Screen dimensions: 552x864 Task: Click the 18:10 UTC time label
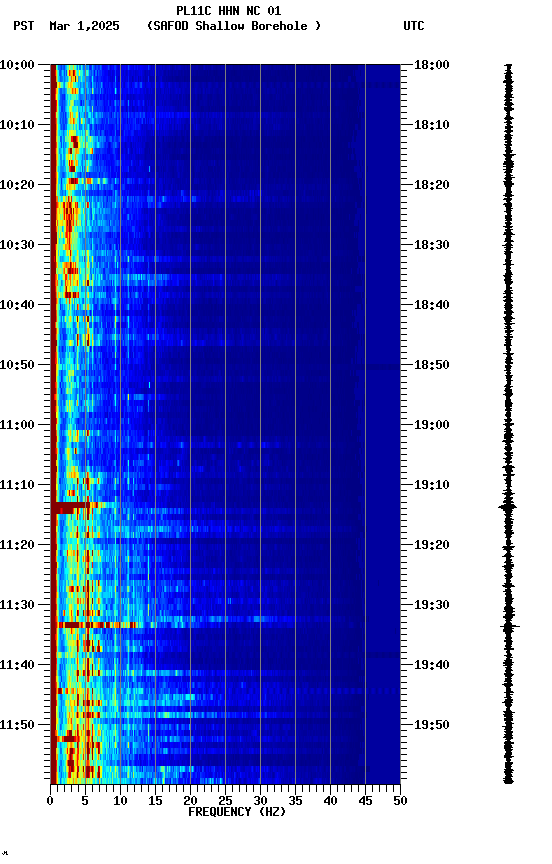(432, 125)
